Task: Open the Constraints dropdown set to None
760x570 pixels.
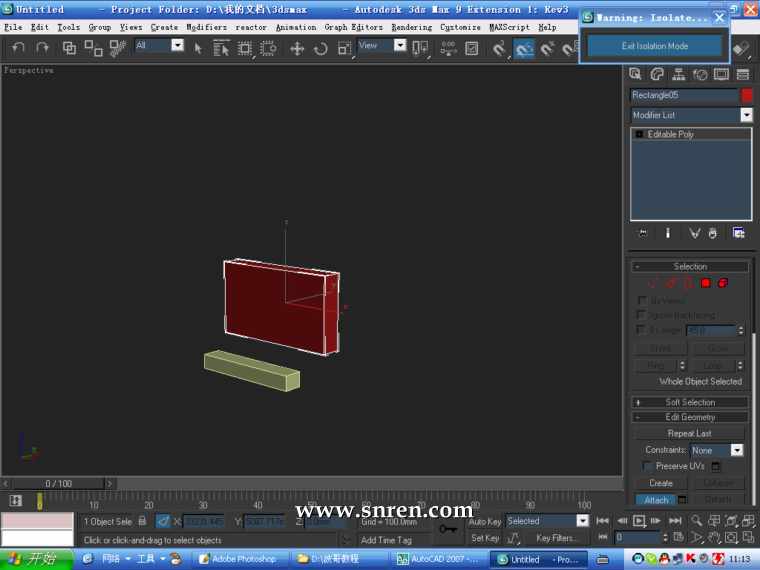Action: pyautogui.click(x=717, y=451)
